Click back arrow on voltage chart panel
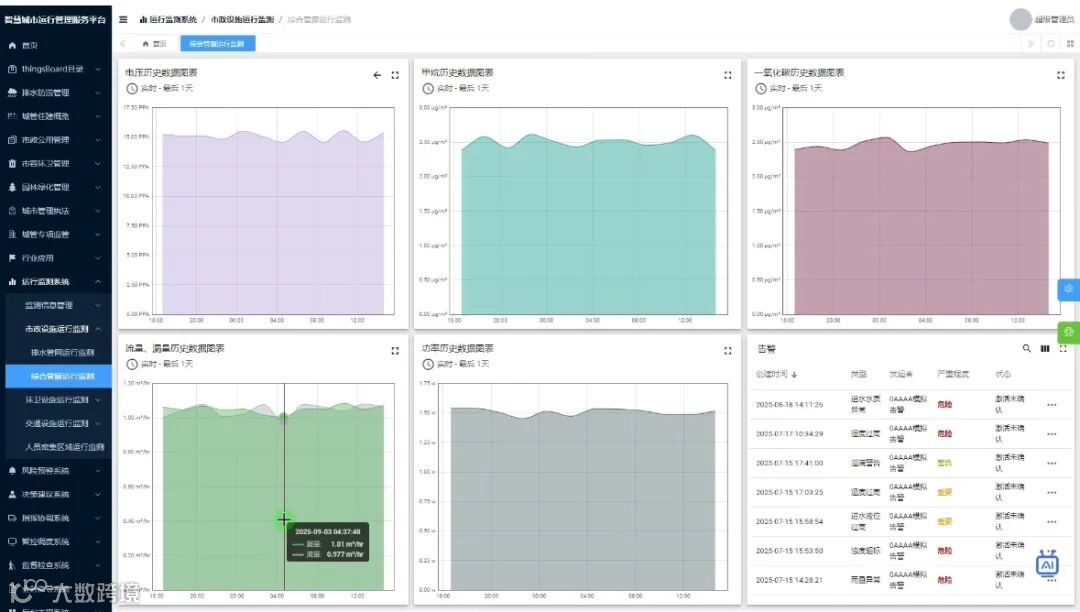This screenshot has height=612, width=1080. (377, 75)
